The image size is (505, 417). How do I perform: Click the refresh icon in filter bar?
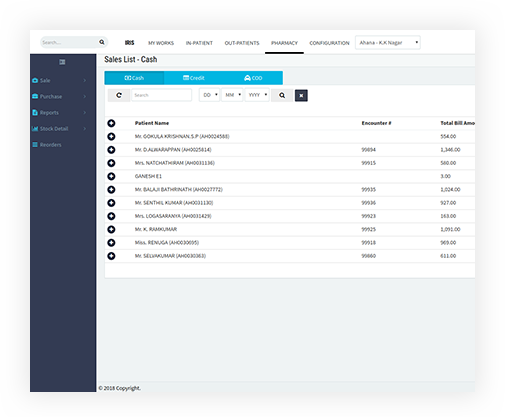(119, 95)
